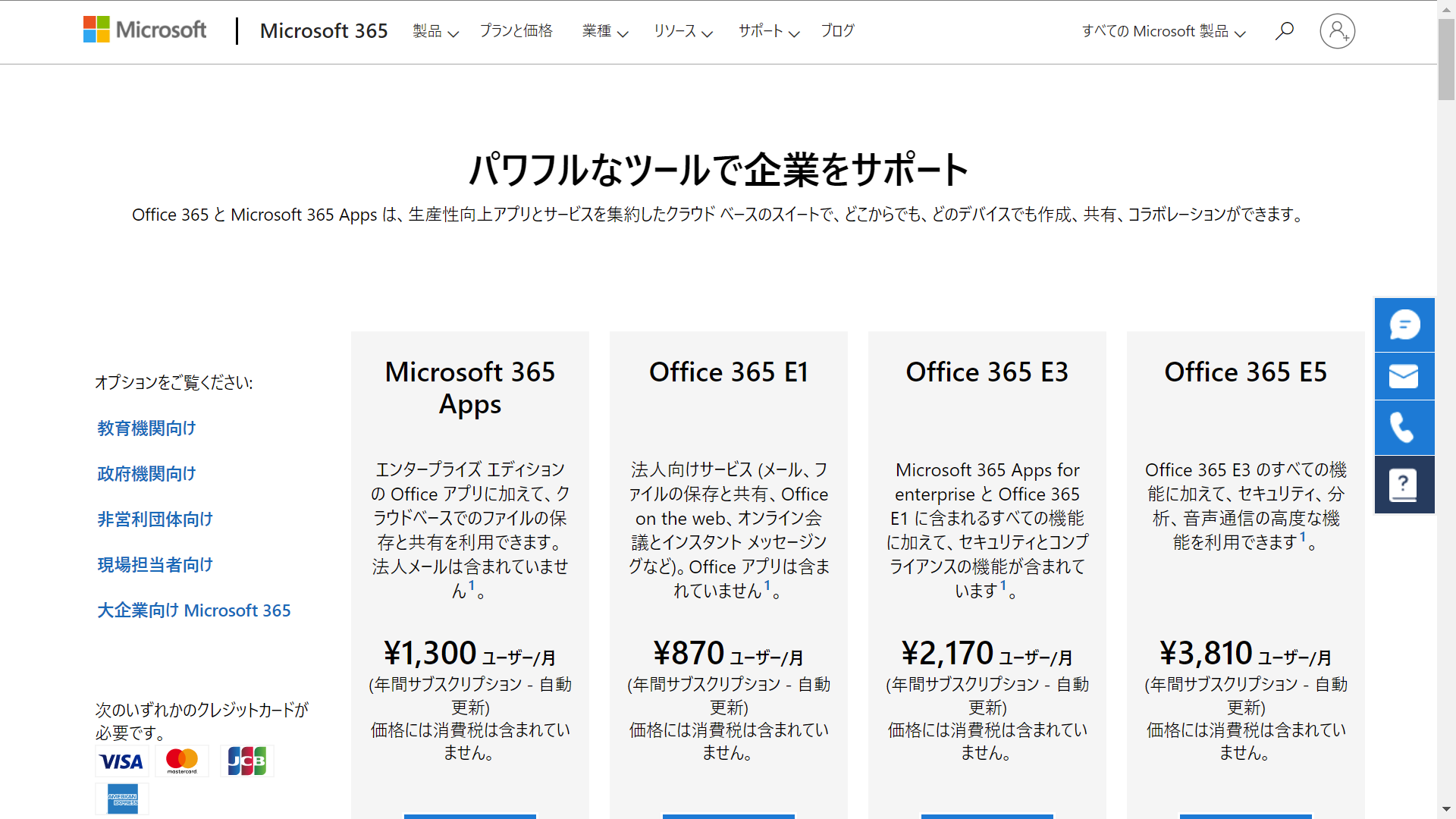1456x819 pixels.
Task: Click the オプションをご覧ください label
Action: click(174, 383)
